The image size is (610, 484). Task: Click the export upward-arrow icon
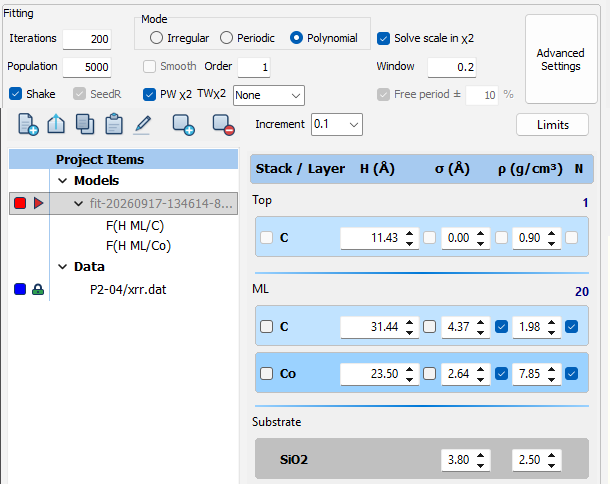coord(56,125)
